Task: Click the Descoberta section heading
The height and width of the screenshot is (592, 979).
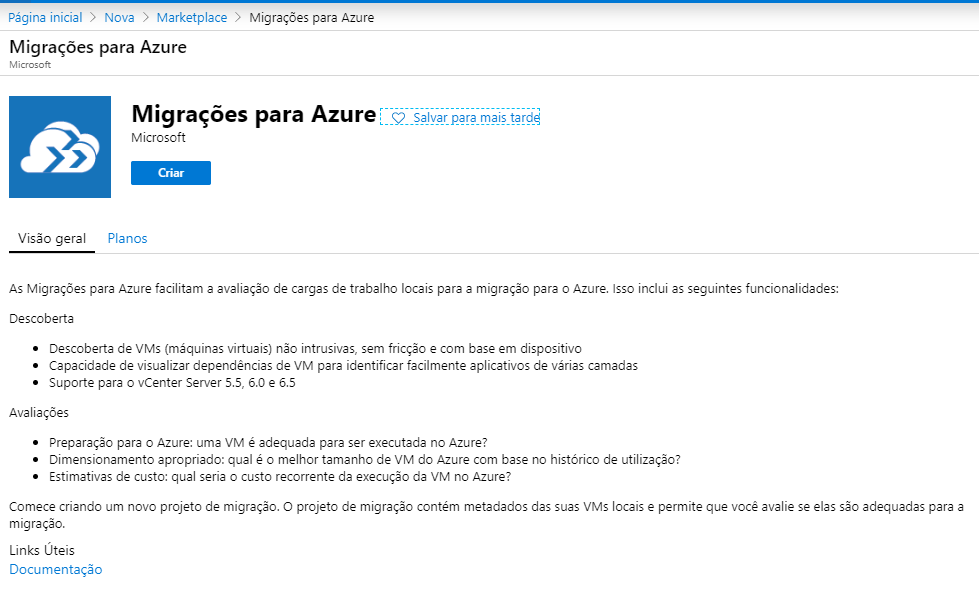Action: (x=41, y=318)
